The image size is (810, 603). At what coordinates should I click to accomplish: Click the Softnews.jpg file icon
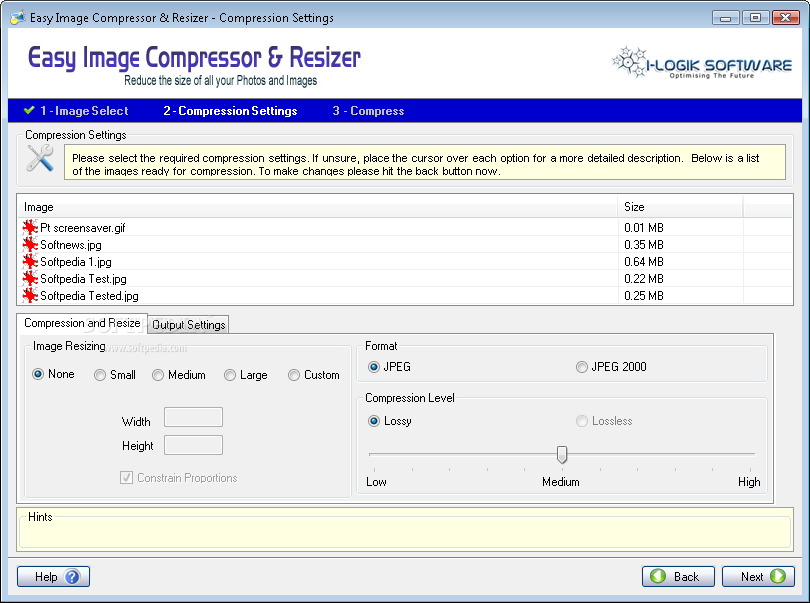30,244
